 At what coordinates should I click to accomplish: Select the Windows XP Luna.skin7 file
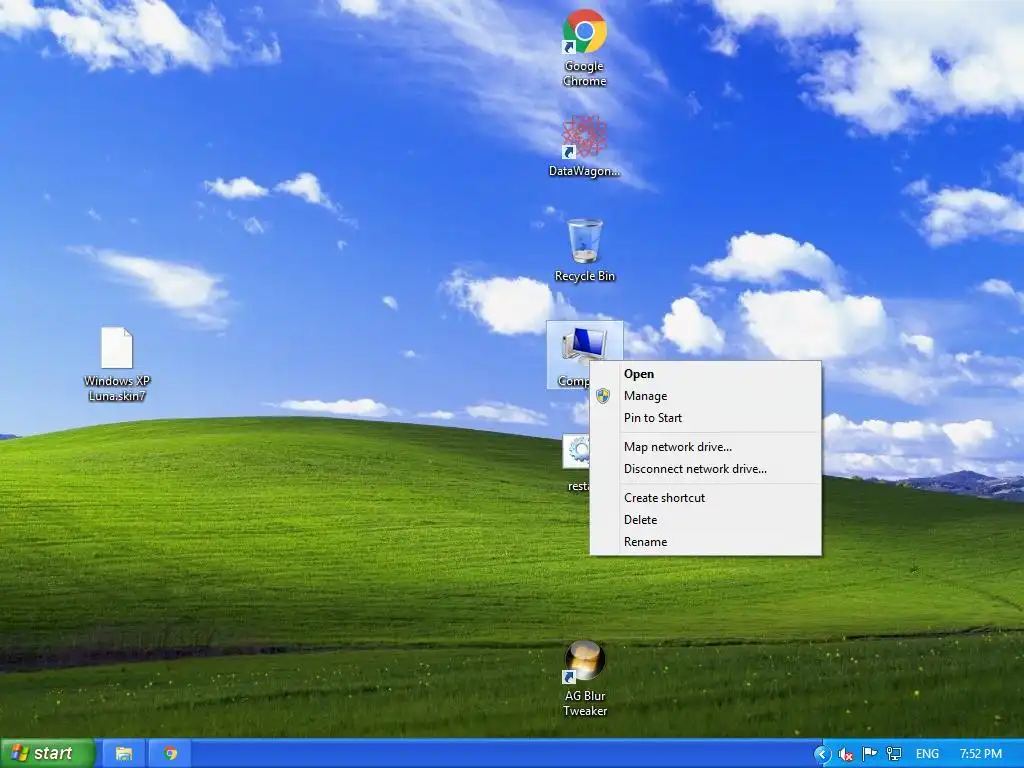pyautogui.click(x=117, y=364)
